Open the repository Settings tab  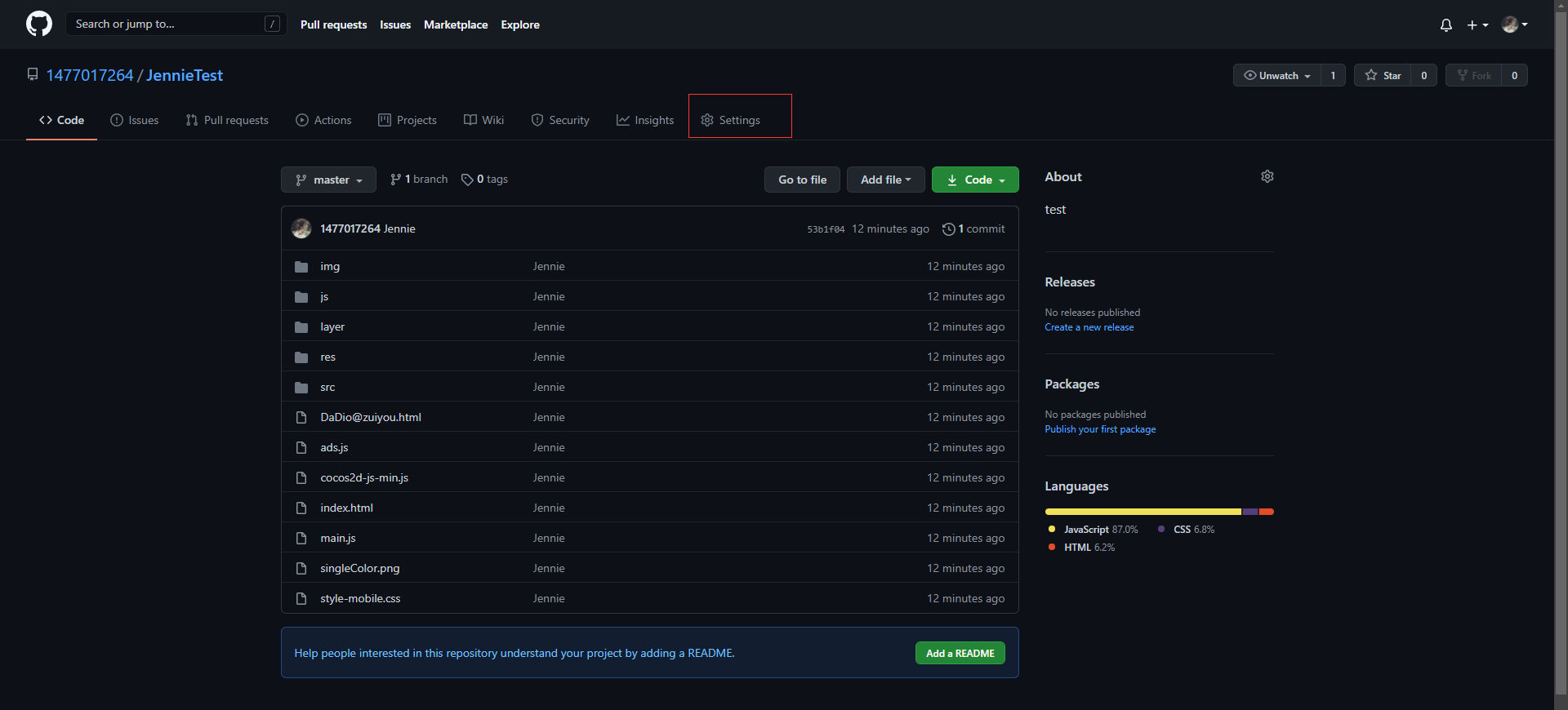[x=731, y=120]
